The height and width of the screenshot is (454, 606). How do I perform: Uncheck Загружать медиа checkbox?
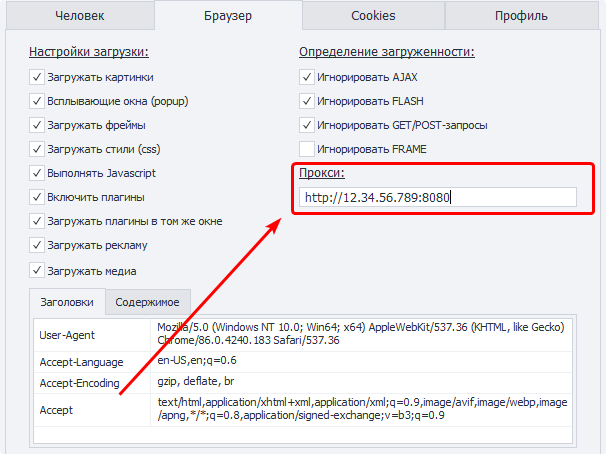(x=37, y=270)
